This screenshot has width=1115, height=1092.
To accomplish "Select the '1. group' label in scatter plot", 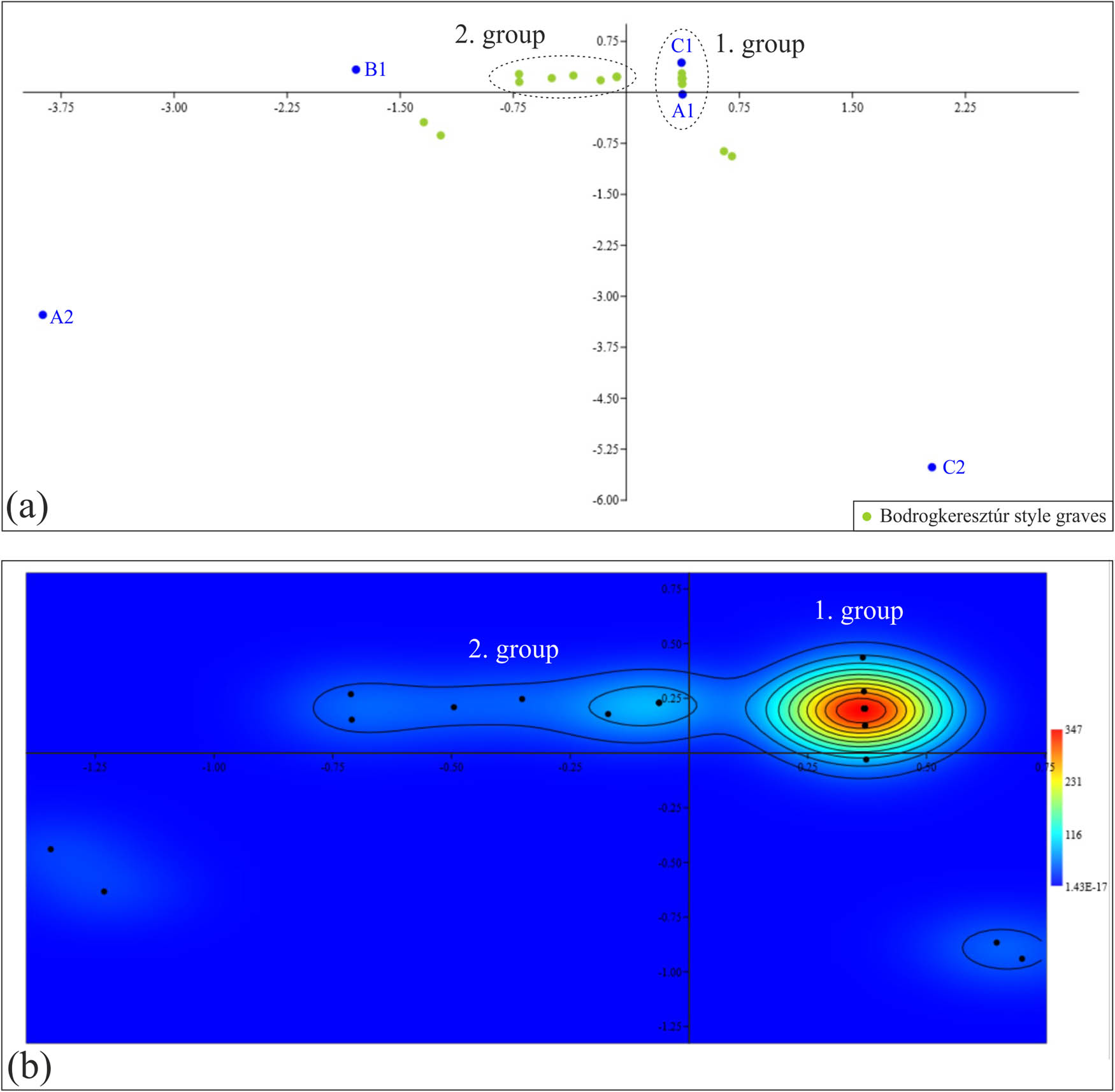I will (x=759, y=44).
